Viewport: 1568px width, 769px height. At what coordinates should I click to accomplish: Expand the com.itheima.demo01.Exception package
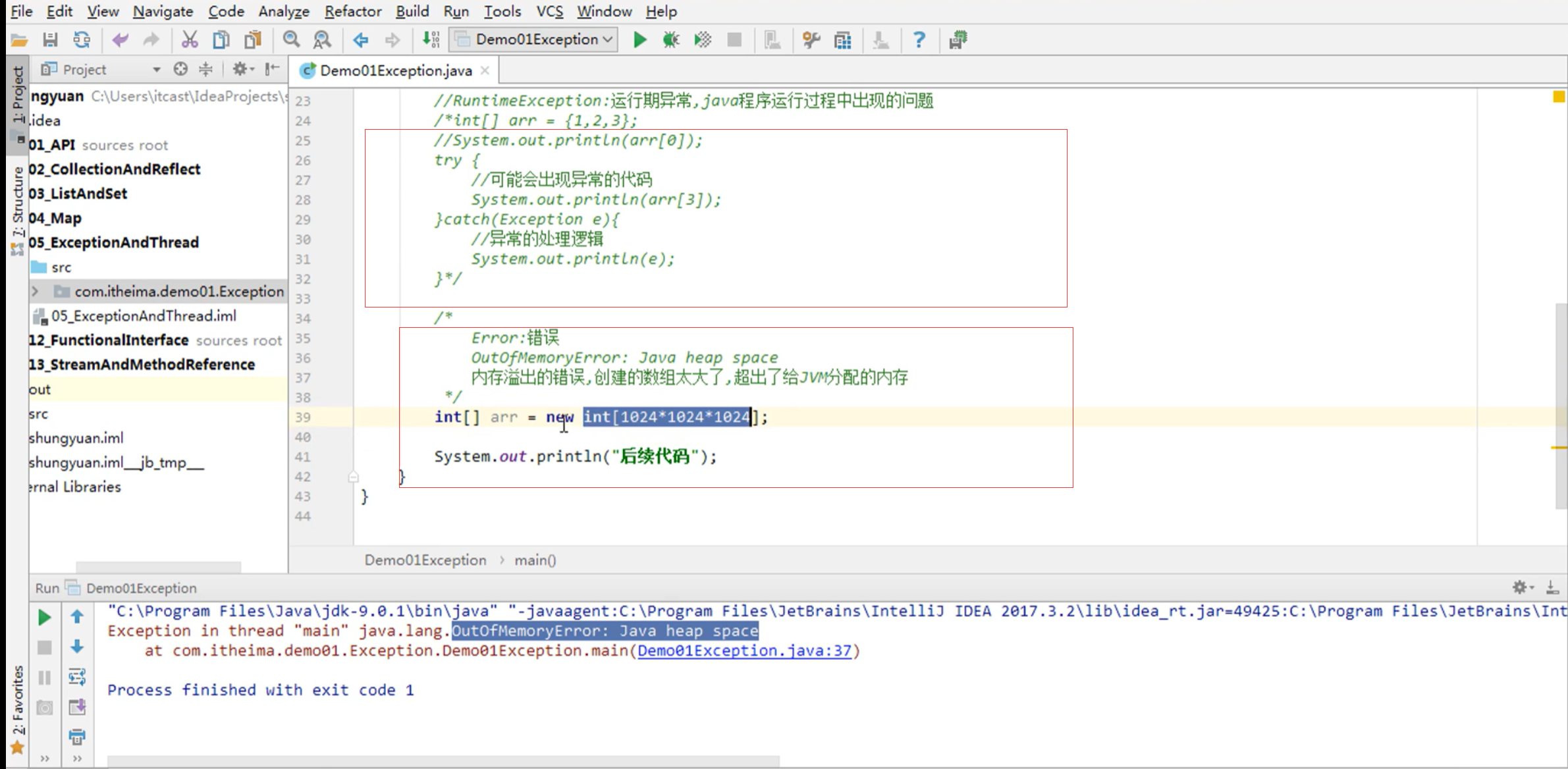click(x=36, y=291)
